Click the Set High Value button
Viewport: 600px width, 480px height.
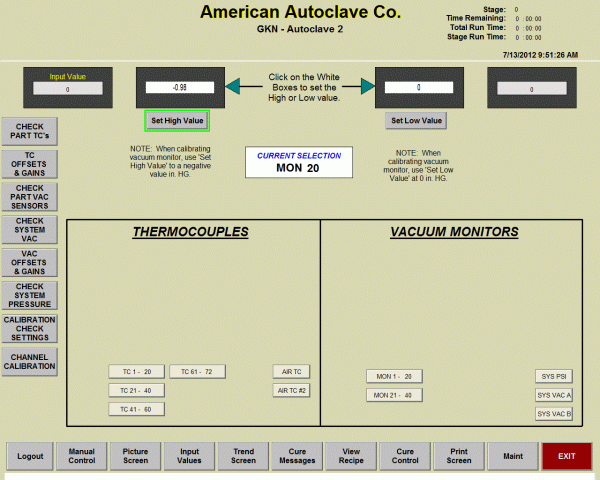[x=176, y=120]
